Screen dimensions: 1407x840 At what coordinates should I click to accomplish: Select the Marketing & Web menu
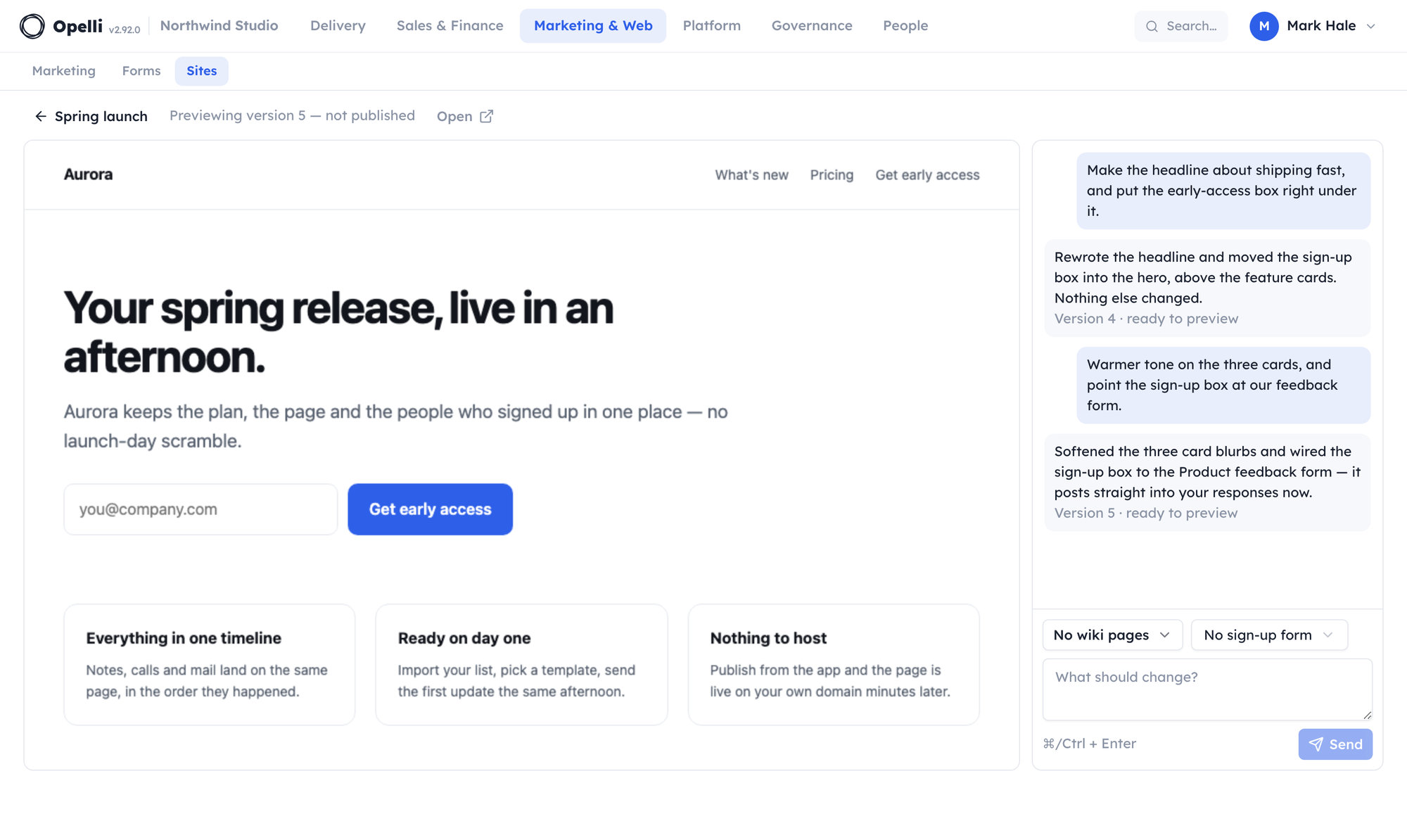[593, 26]
